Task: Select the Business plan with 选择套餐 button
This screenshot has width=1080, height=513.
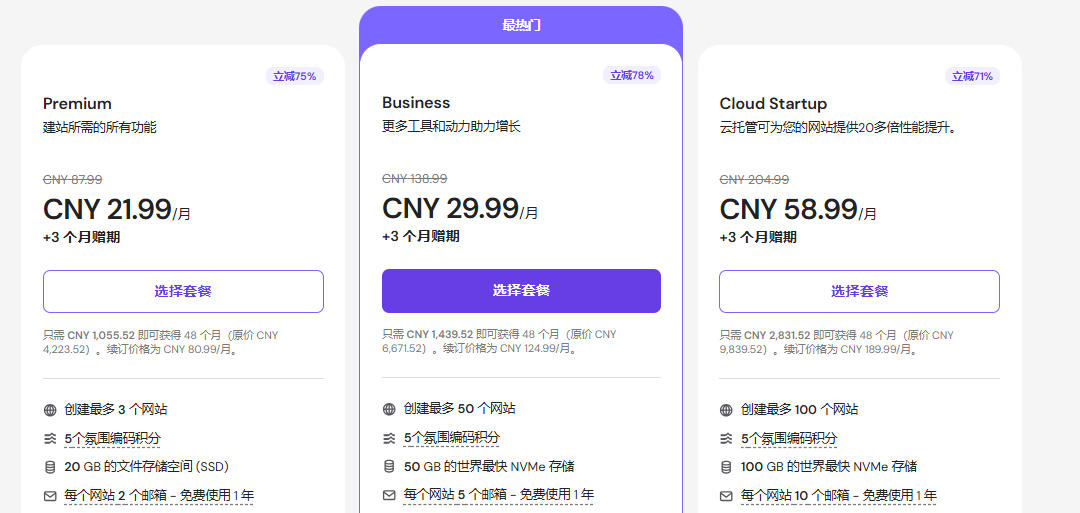Action: tap(521, 291)
